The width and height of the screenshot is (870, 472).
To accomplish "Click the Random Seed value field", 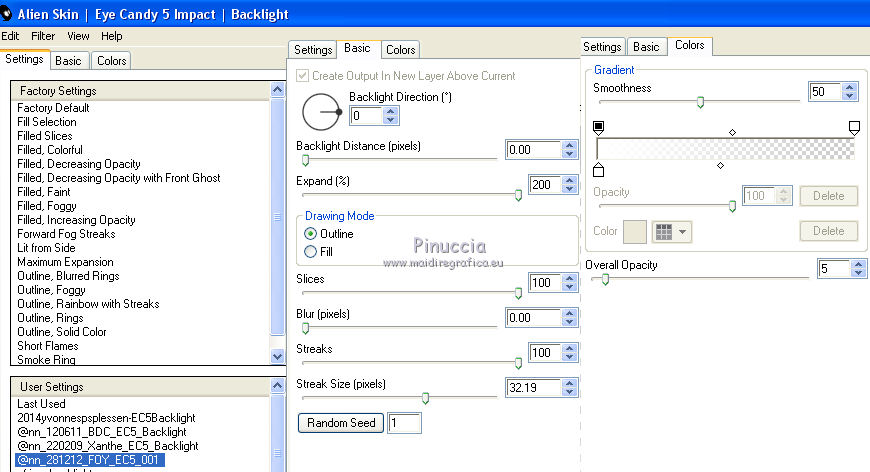I will [404, 423].
